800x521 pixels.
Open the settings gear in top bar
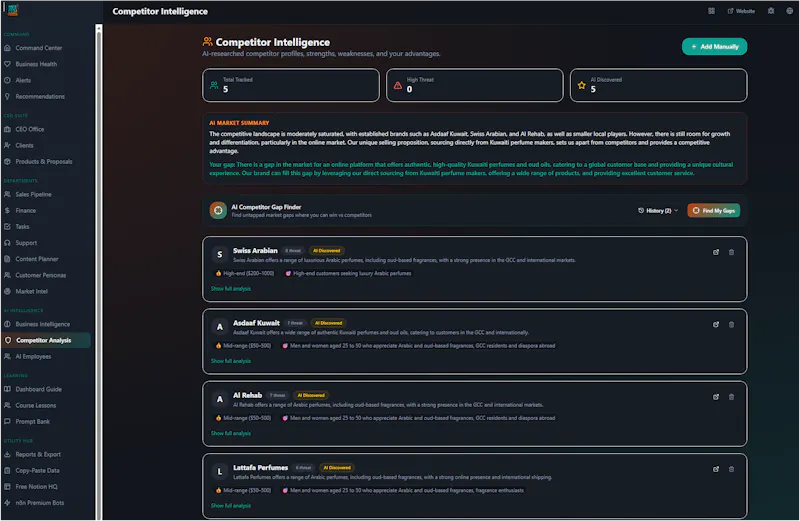pyautogui.click(x=771, y=11)
